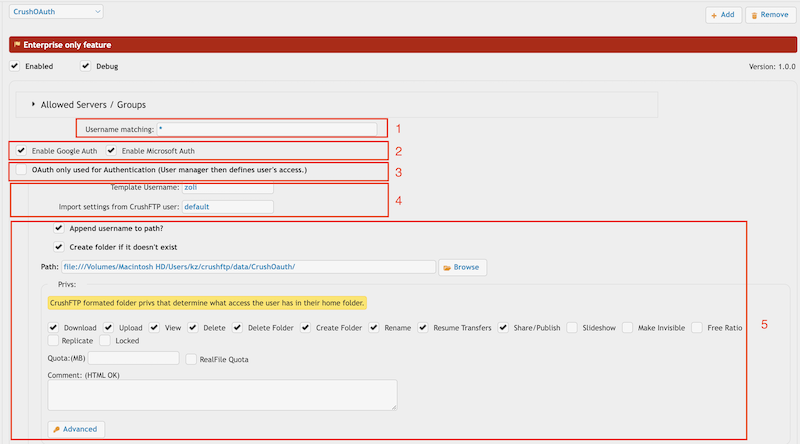Enable RealFile Quota checkbox
Image resolution: width=800 pixels, height=444 pixels.
tap(191, 359)
